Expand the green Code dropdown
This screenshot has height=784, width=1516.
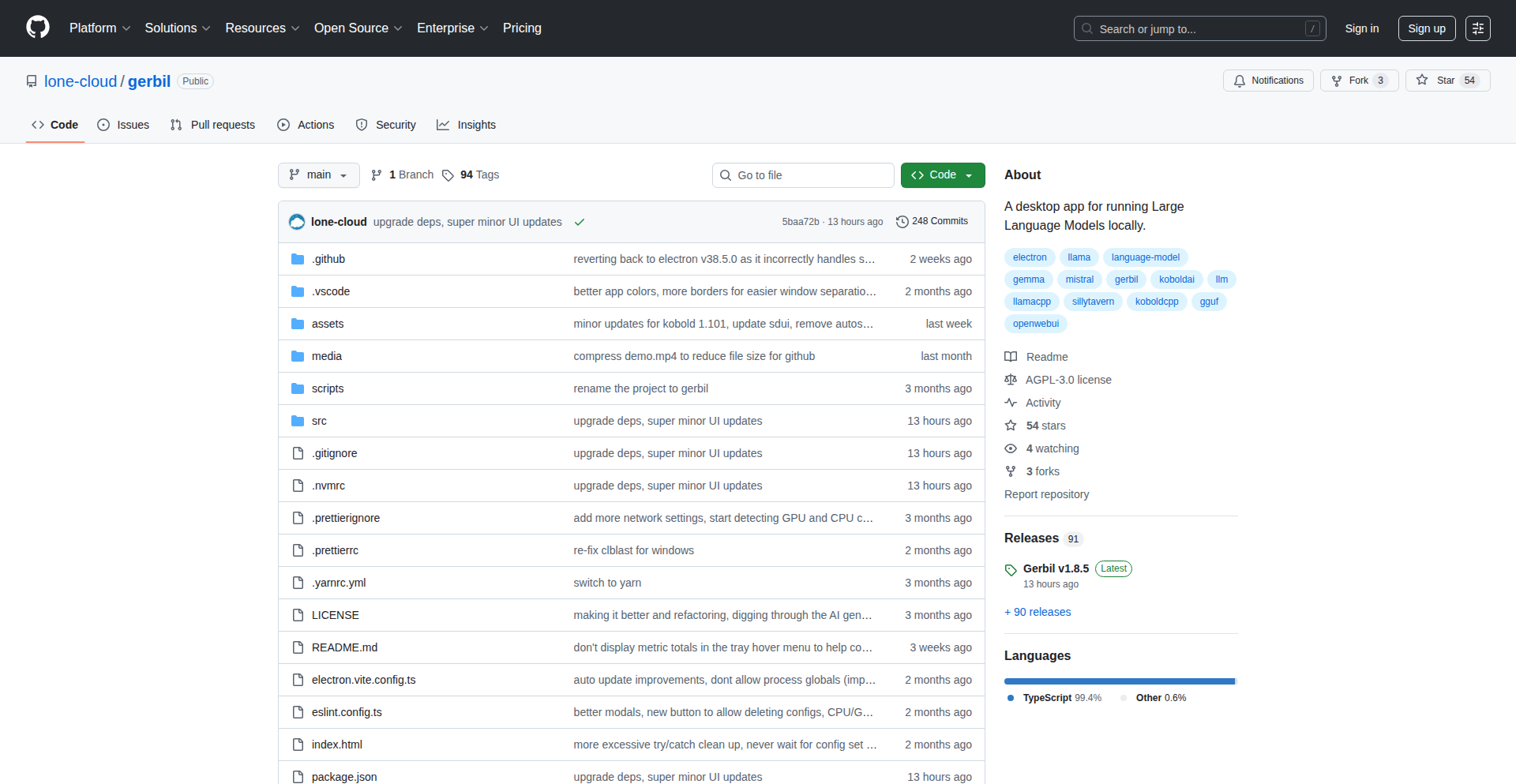click(942, 175)
